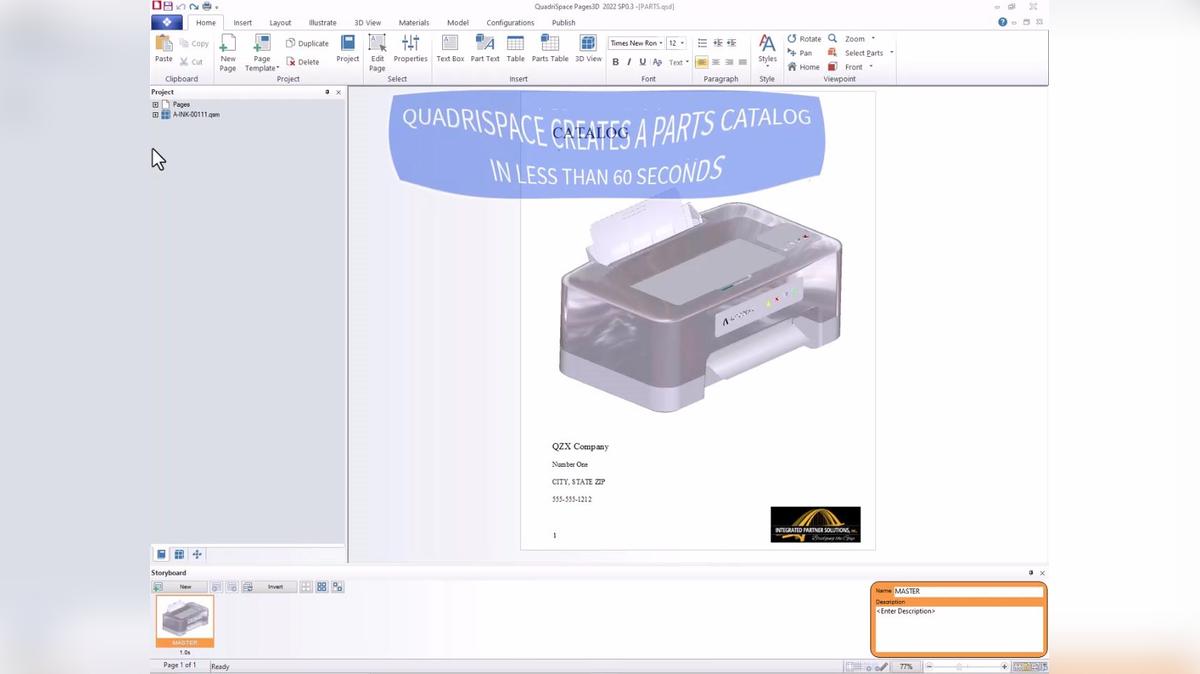
Task: Align text center
Action: (x=716, y=62)
